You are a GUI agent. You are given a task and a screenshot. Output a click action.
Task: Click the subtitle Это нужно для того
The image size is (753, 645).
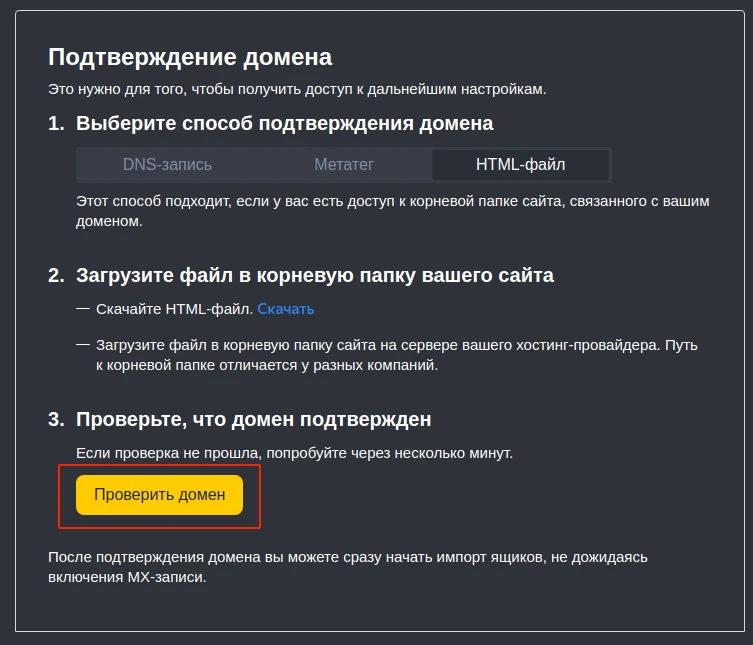297,89
